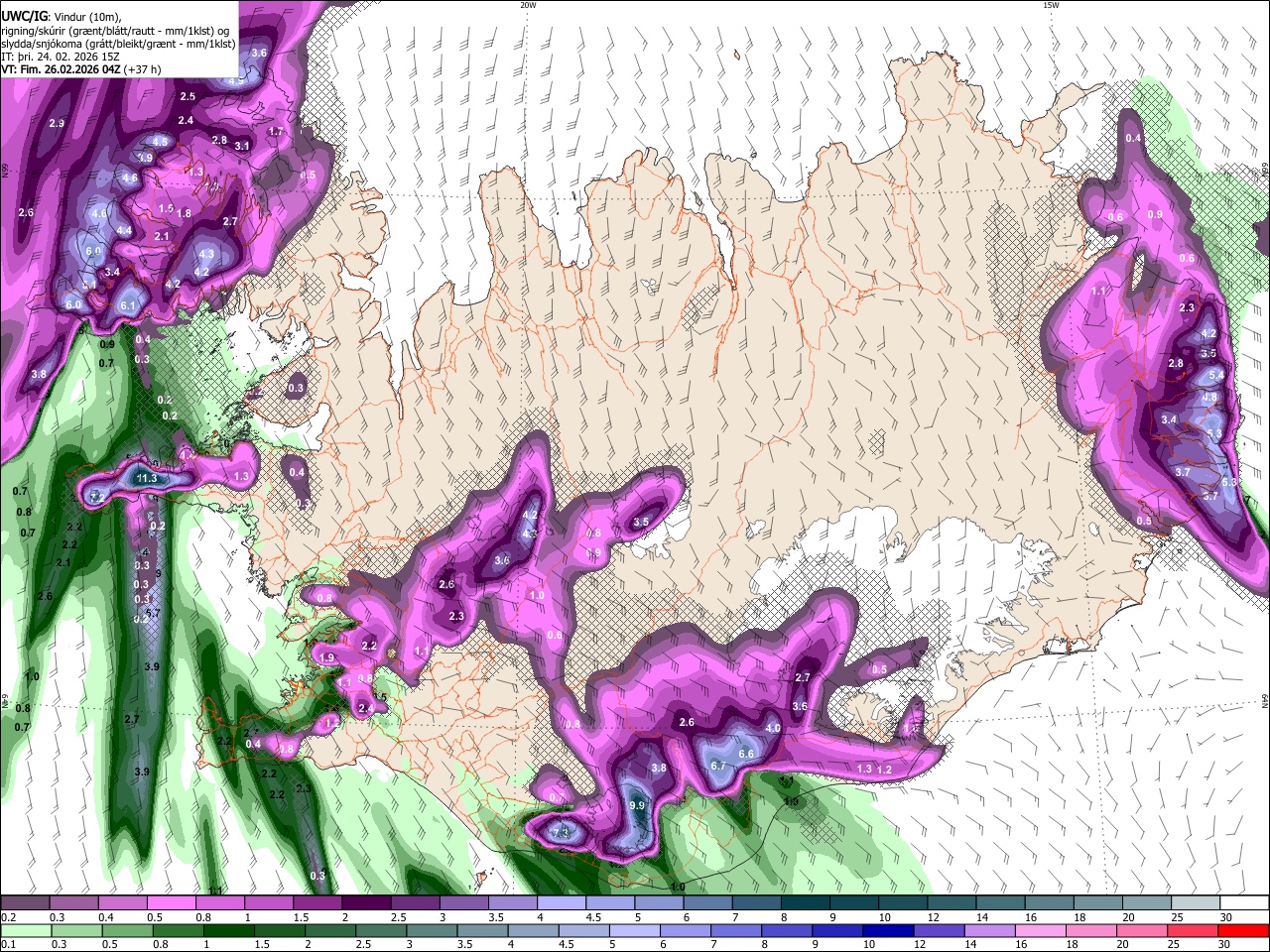Image resolution: width=1270 pixels, height=952 pixels.
Task: Click the 15W longitude label
Action: (1050, 5)
